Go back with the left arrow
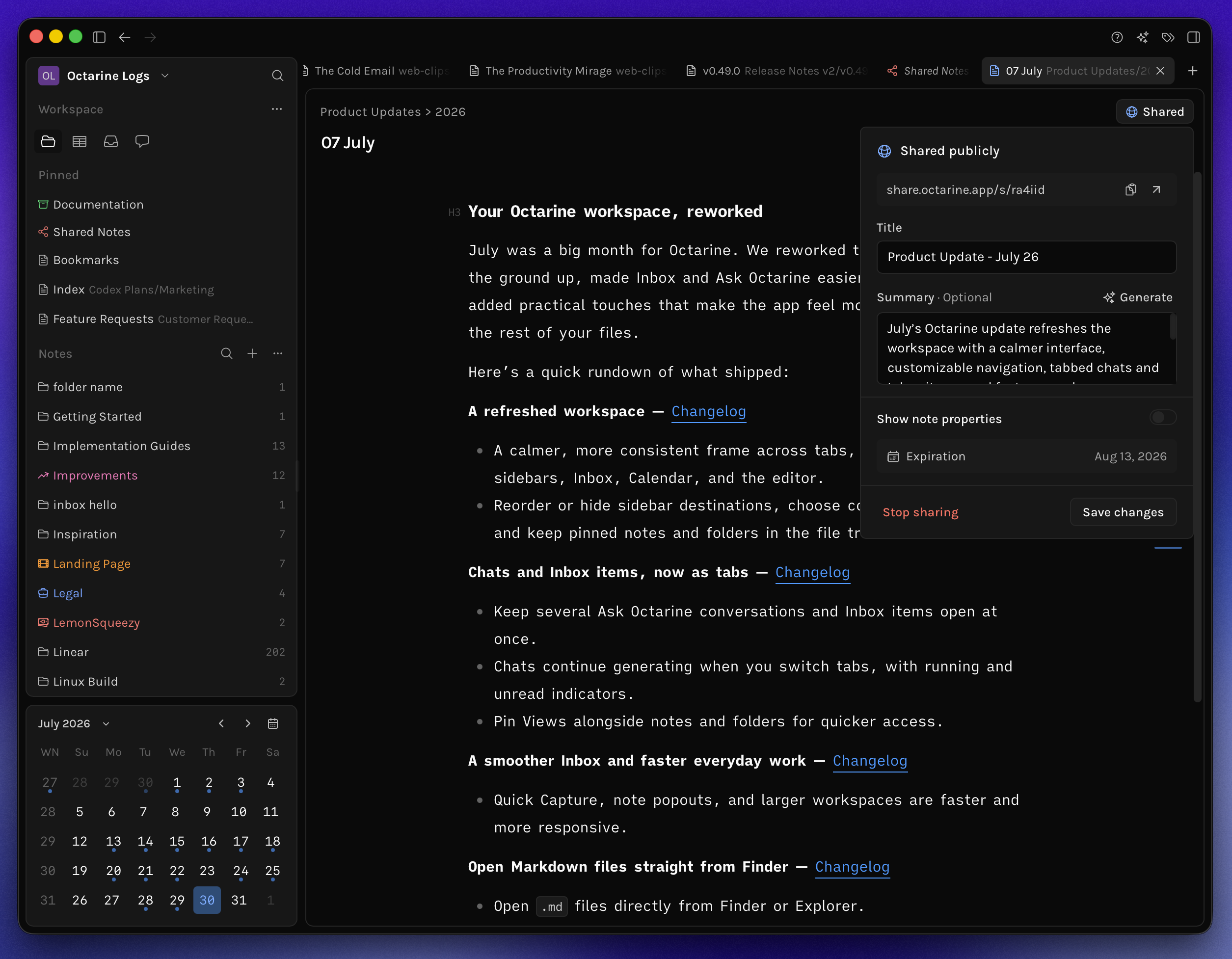Viewport: 1232px width, 959px height. click(x=125, y=37)
